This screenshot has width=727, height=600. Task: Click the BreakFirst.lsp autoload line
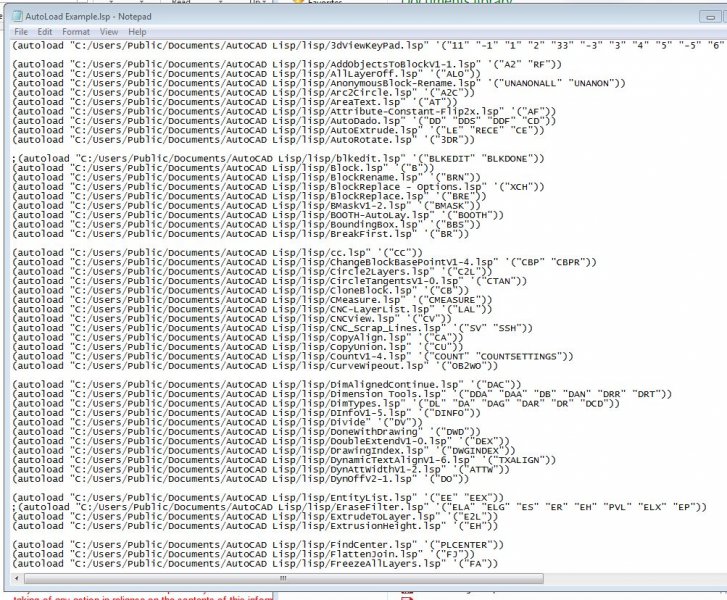pyautogui.click(x=241, y=234)
